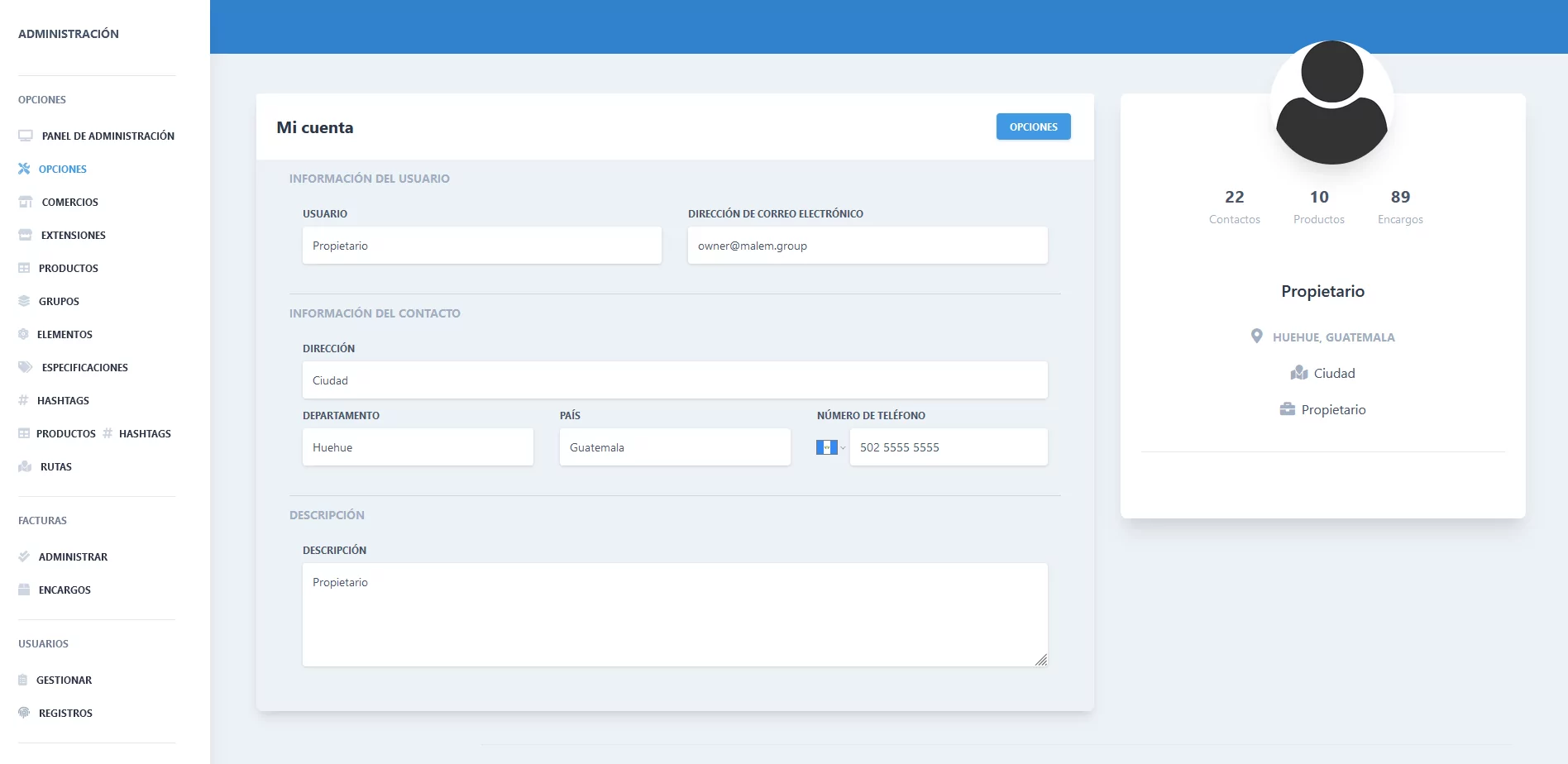Click HUEHUE, GUATEMALA location text

coord(1334,337)
